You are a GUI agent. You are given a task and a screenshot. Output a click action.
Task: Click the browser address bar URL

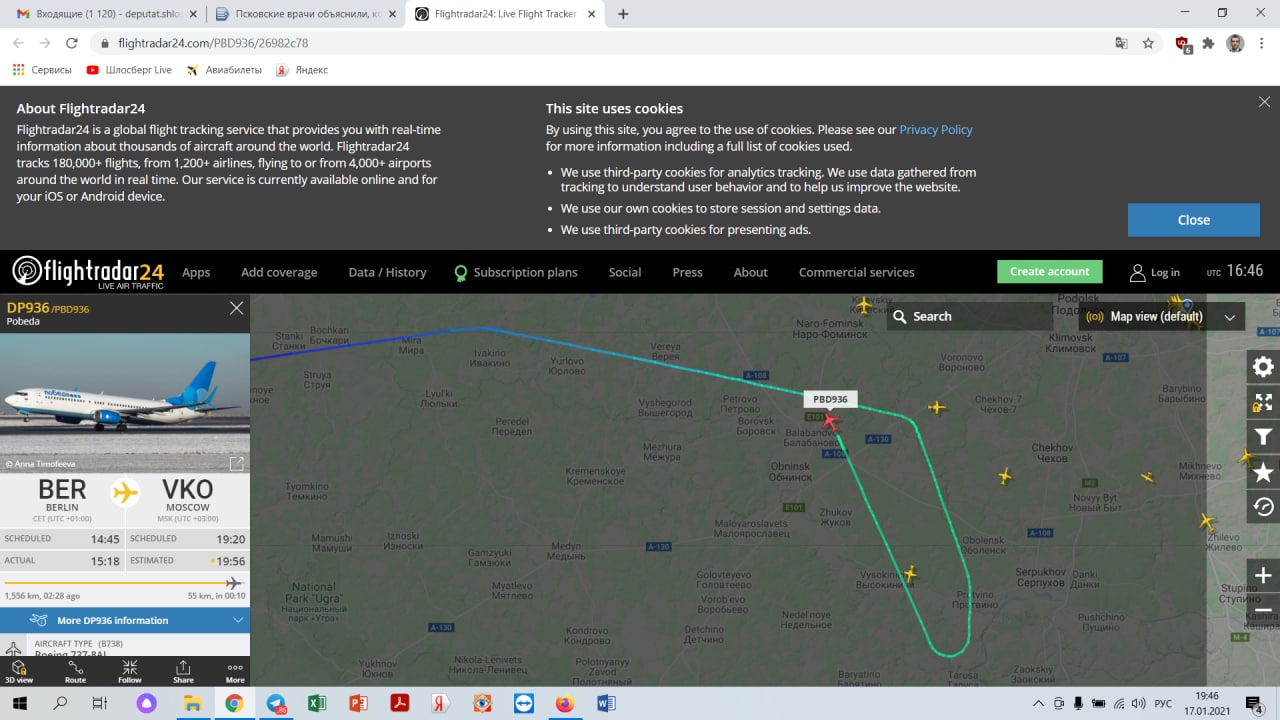[x=213, y=43]
